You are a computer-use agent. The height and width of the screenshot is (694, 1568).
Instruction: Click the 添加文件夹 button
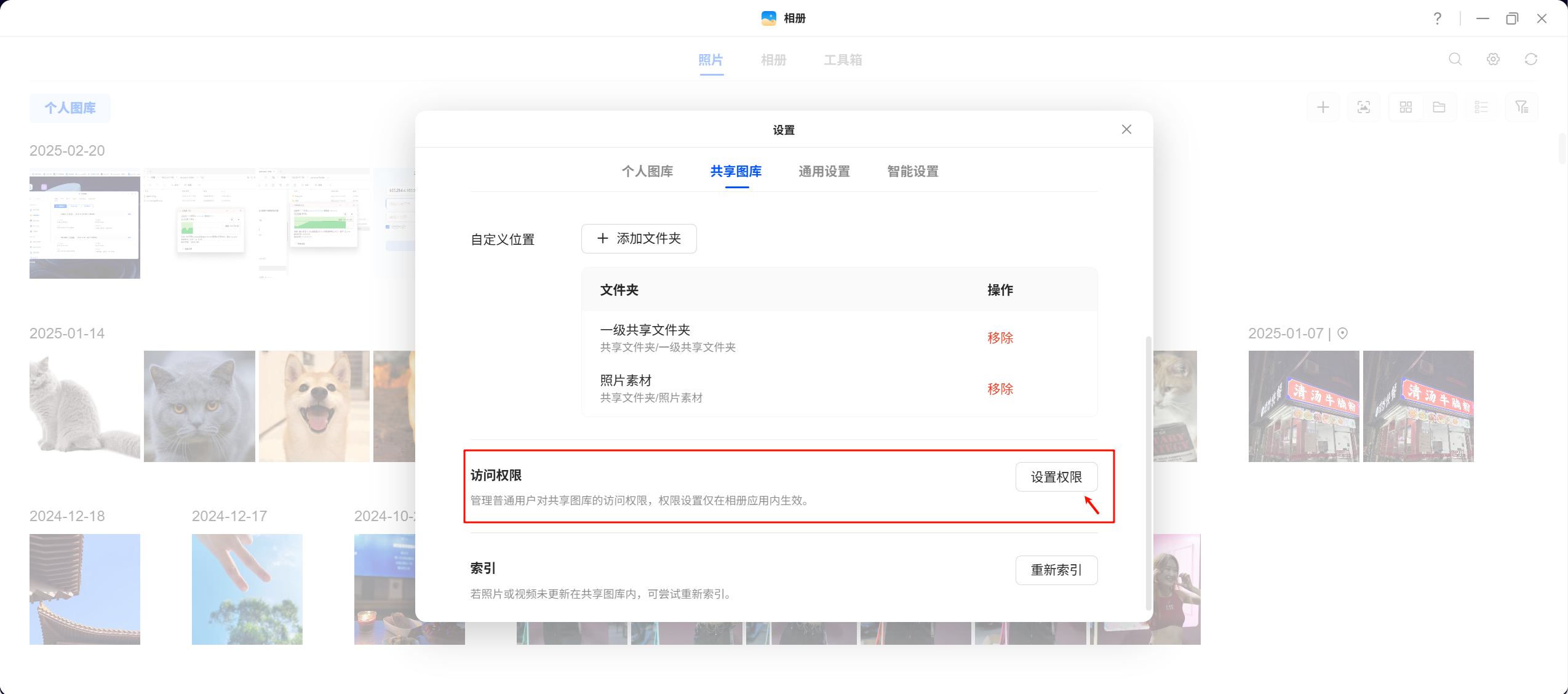(639, 239)
